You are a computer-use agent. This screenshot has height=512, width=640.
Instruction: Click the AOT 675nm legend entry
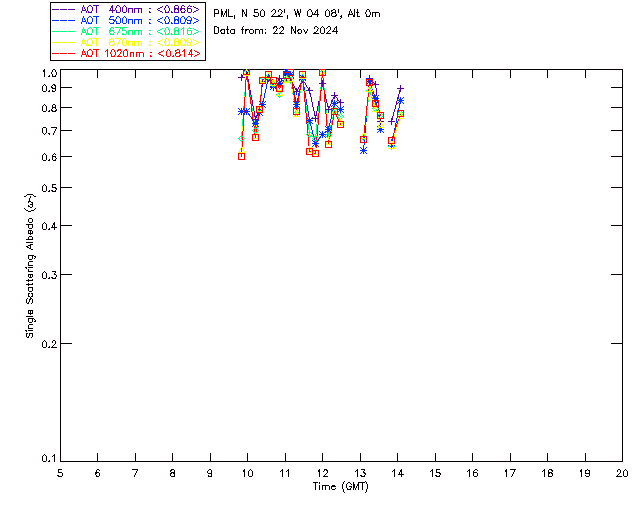(126, 31)
